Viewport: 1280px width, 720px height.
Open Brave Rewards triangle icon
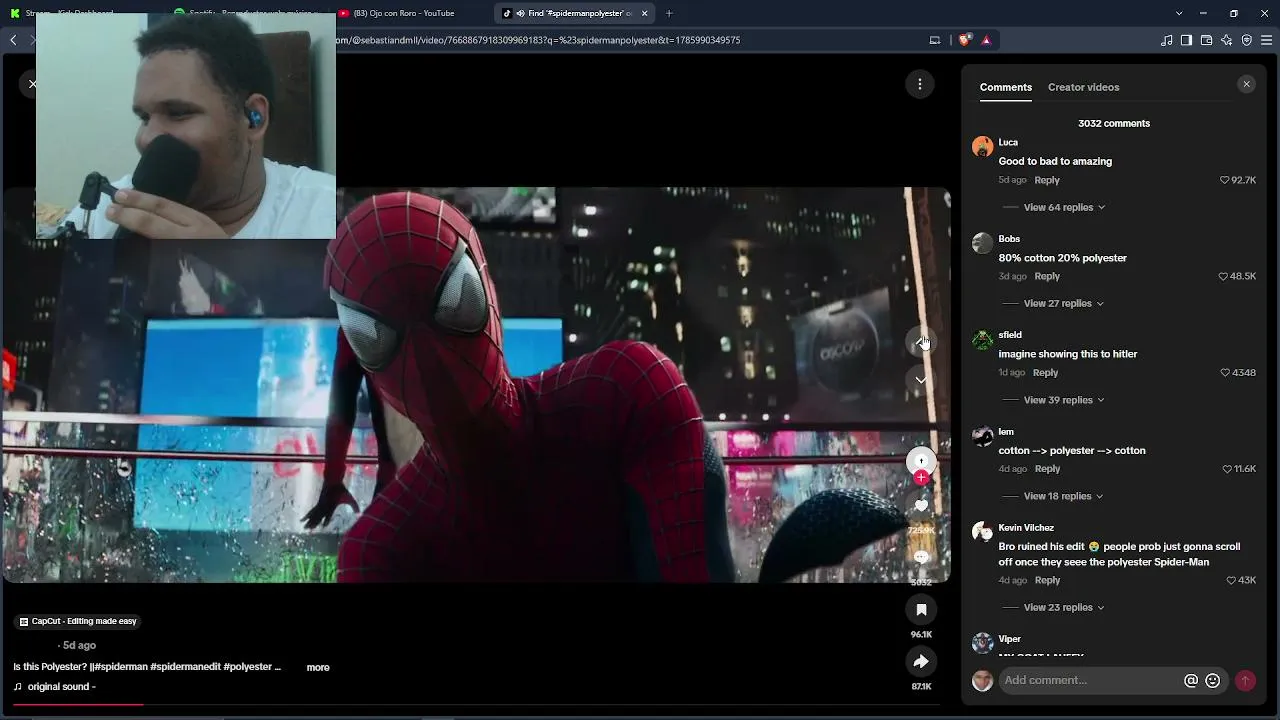[x=986, y=40]
